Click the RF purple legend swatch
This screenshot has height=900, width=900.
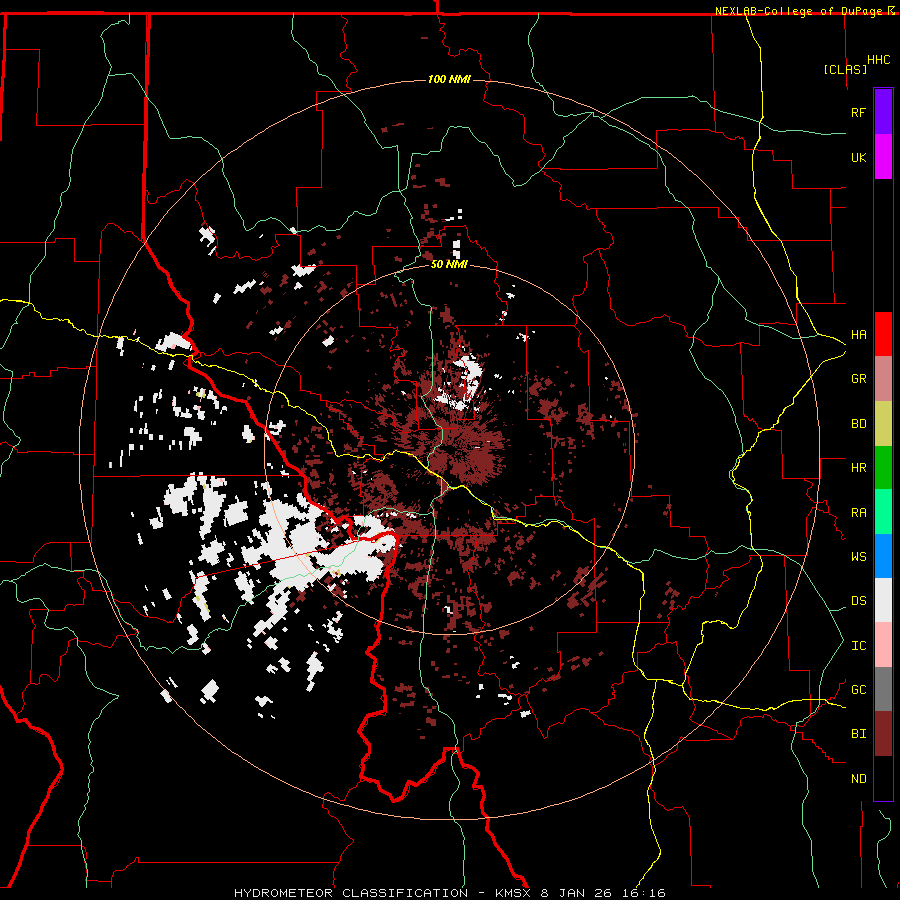click(883, 112)
